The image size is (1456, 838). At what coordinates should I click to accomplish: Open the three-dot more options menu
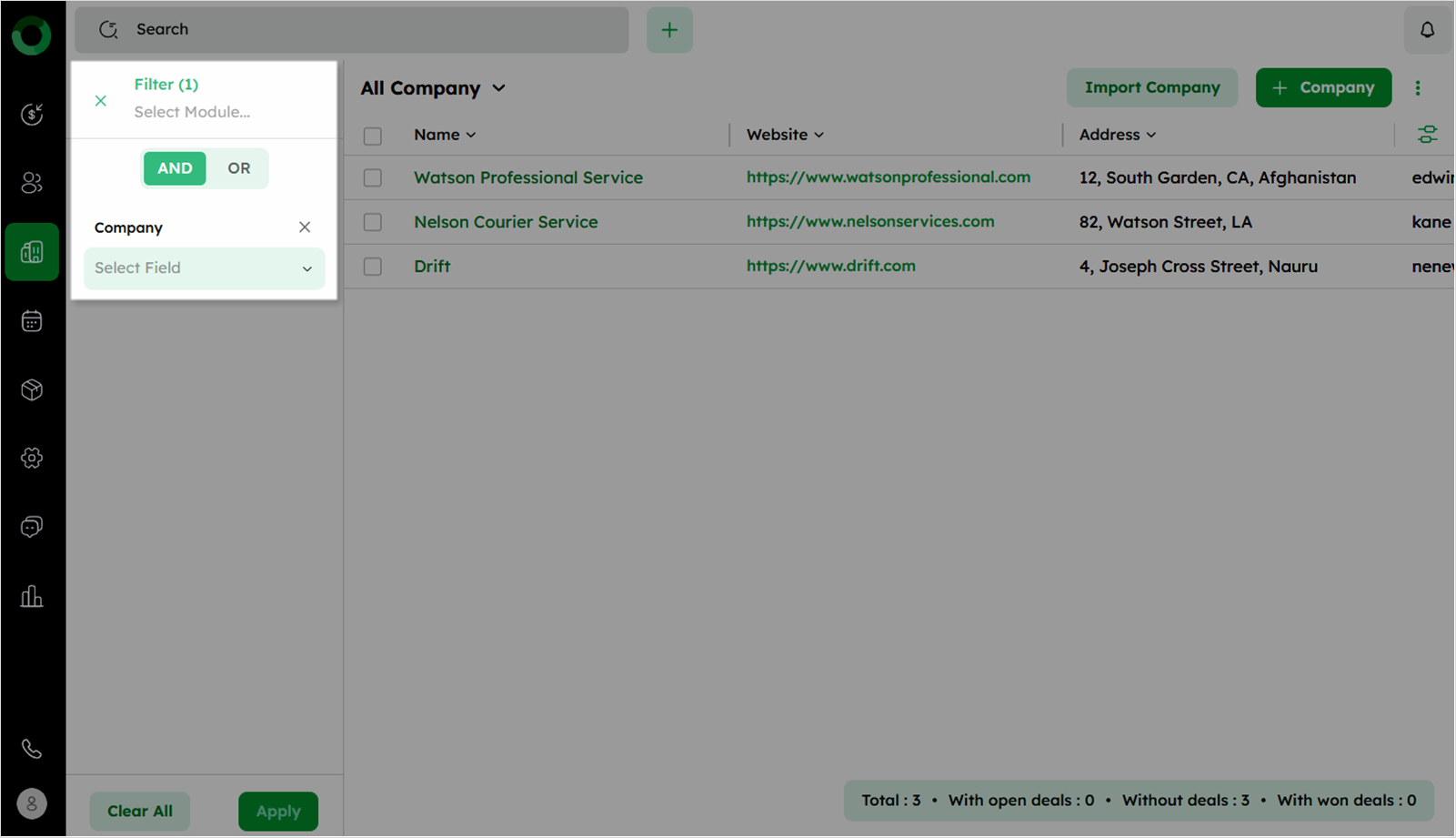(x=1417, y=88)
